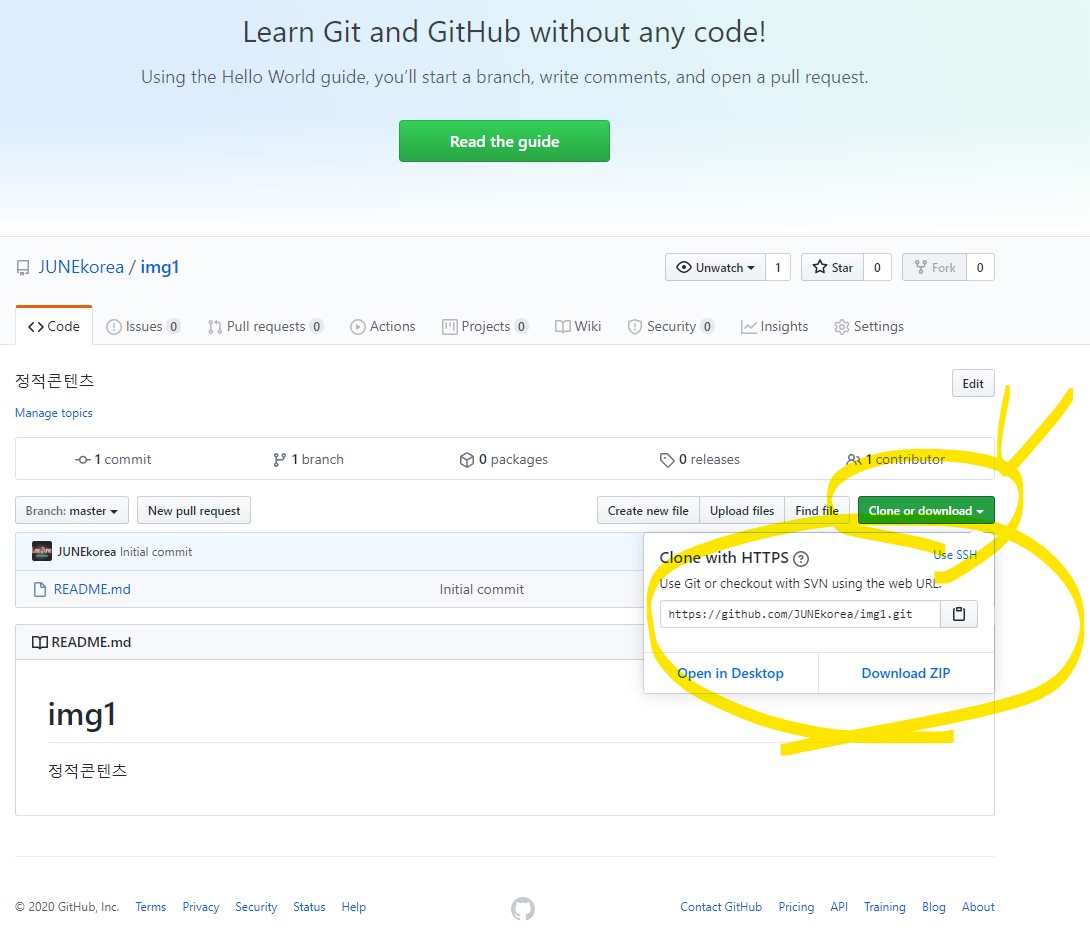
Task: Open the Pull requests tab
Action: click(266, 326)
